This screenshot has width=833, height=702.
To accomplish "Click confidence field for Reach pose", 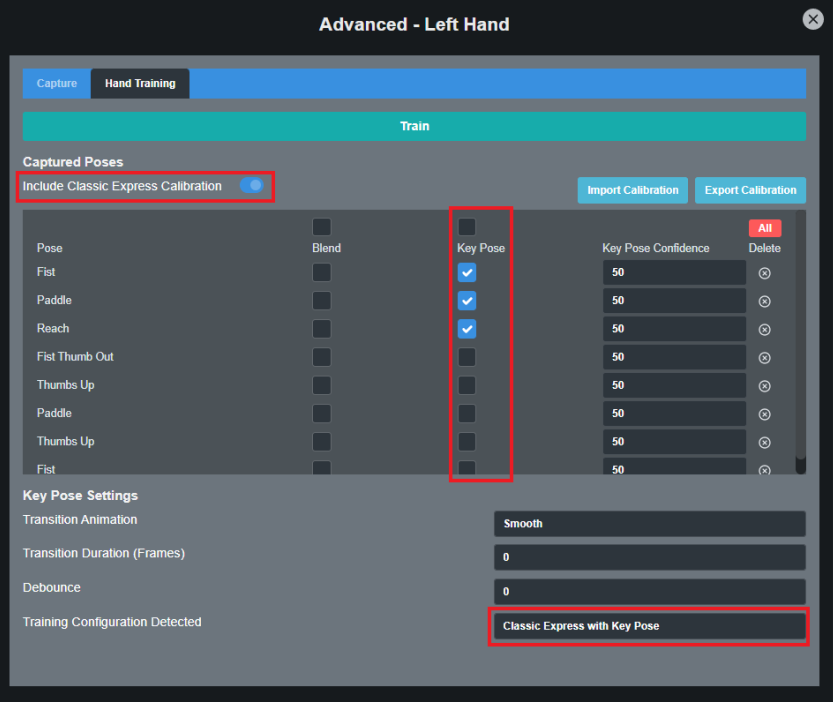I will (x=674, y=329).
